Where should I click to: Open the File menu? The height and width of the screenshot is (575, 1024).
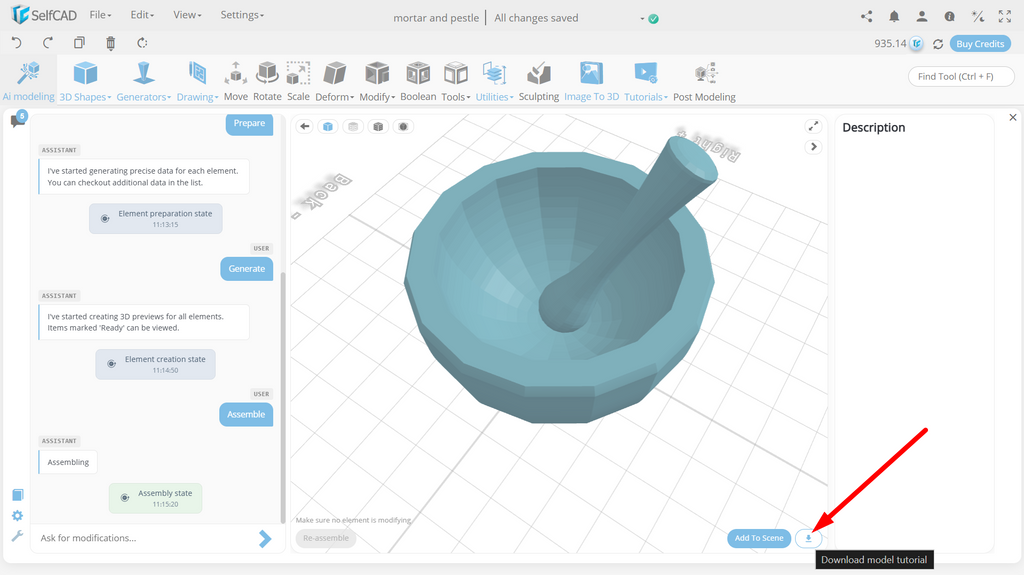tap(100, 15)
